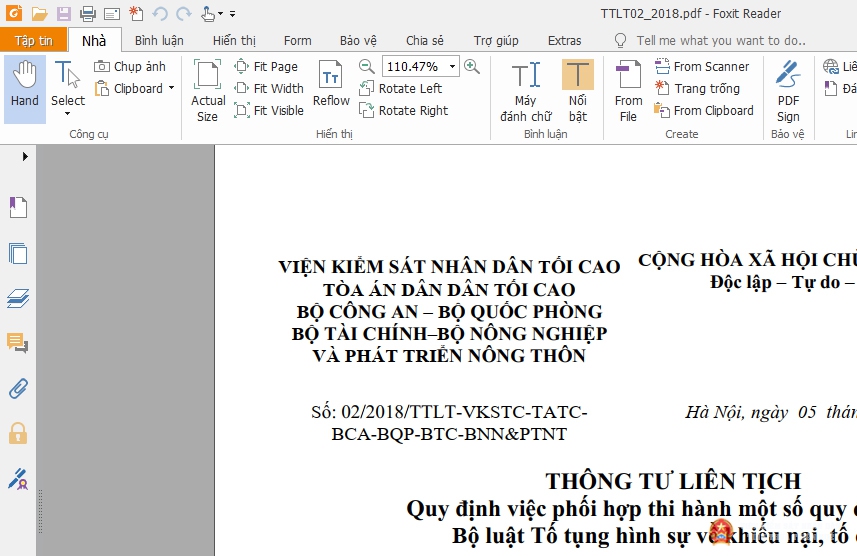The width and height of the screenshot is (857, 556).
Task: Rotate the page left
Action: [400, 89]
